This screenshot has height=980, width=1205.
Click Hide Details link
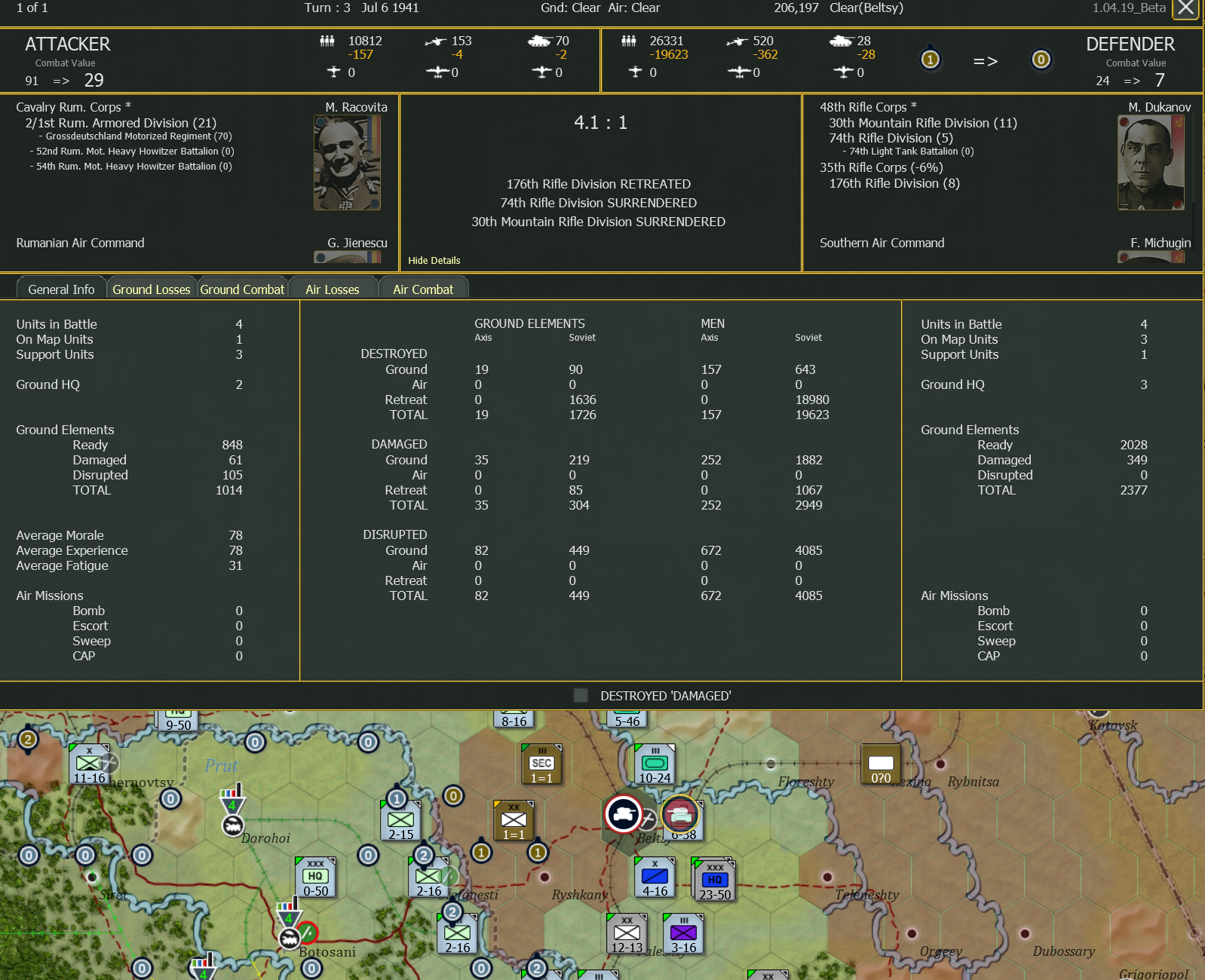(434, 260)
